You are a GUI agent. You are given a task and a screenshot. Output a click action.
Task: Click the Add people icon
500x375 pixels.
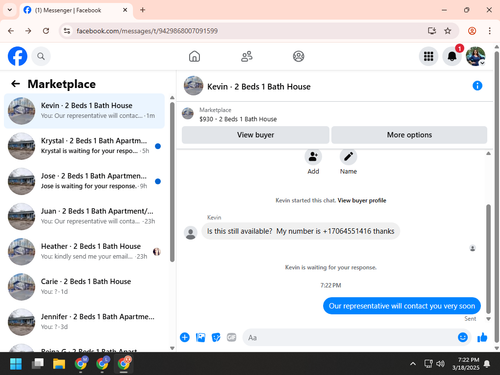[x=313, y=157]
